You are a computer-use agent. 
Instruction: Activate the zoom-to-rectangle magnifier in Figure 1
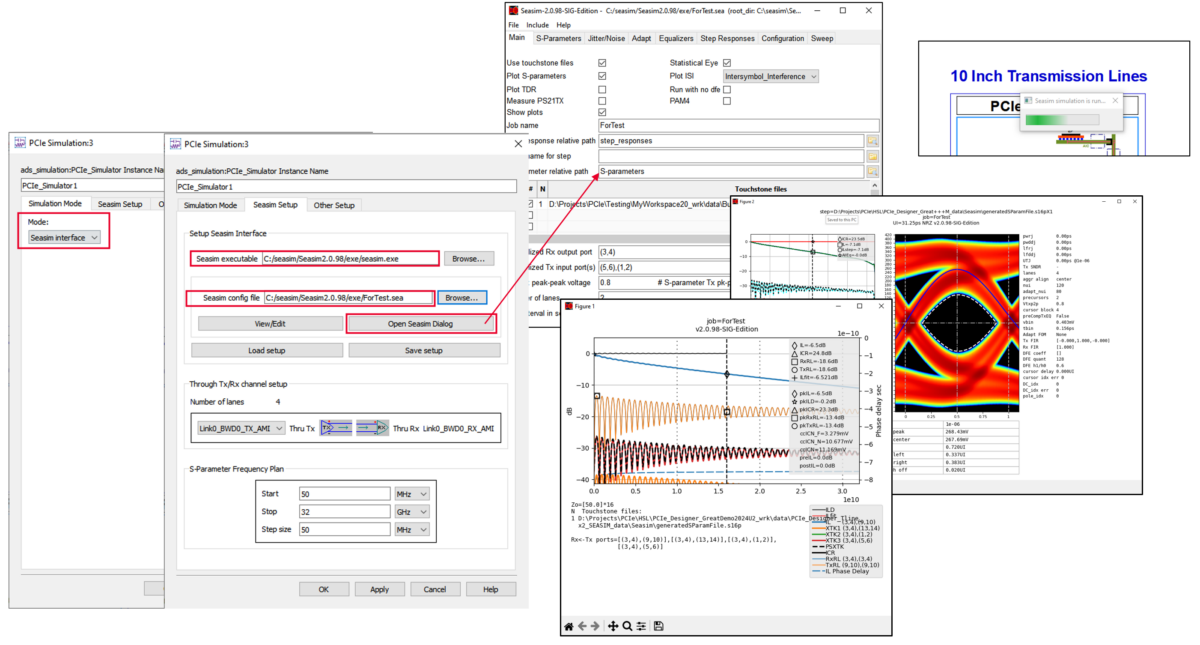click(627, 625)
